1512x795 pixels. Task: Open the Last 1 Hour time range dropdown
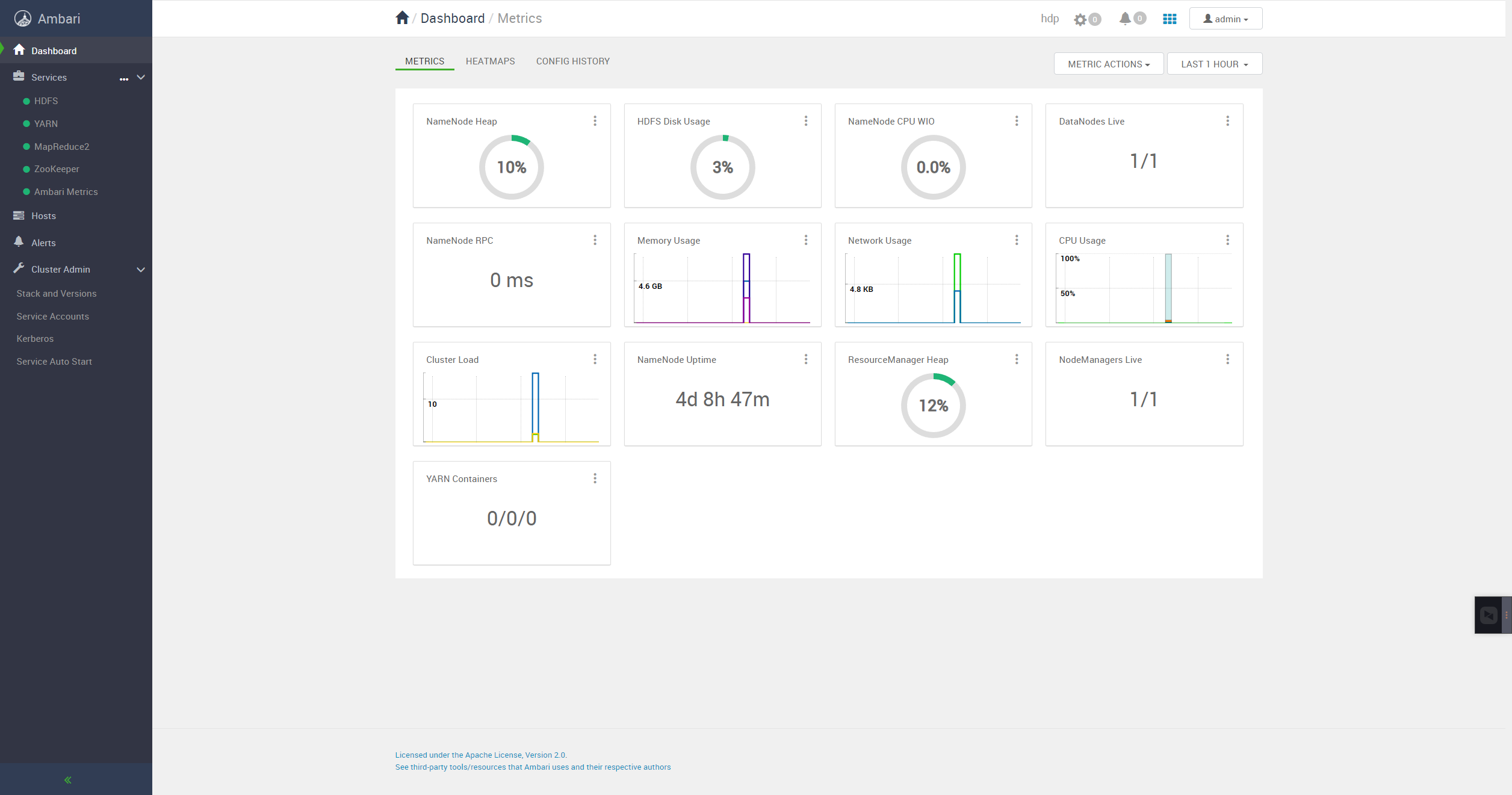pos(1214,64)
